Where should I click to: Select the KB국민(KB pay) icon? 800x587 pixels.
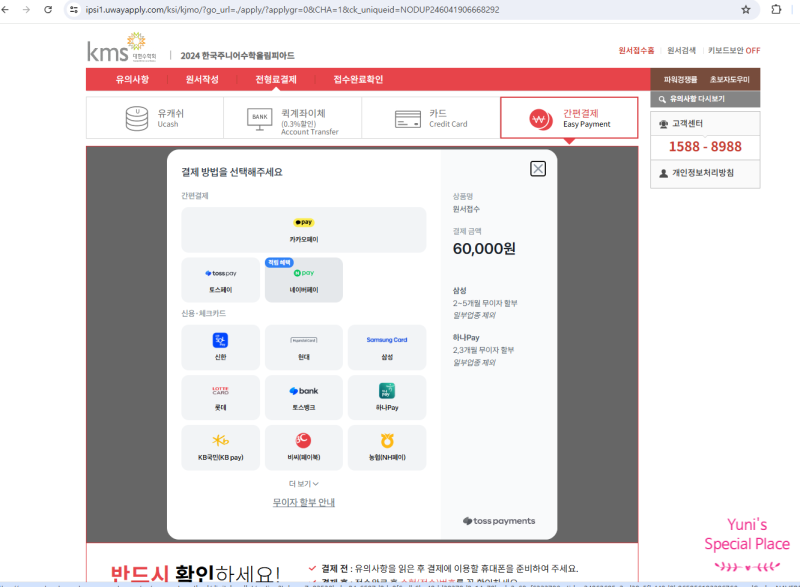(x=220, y=447)
